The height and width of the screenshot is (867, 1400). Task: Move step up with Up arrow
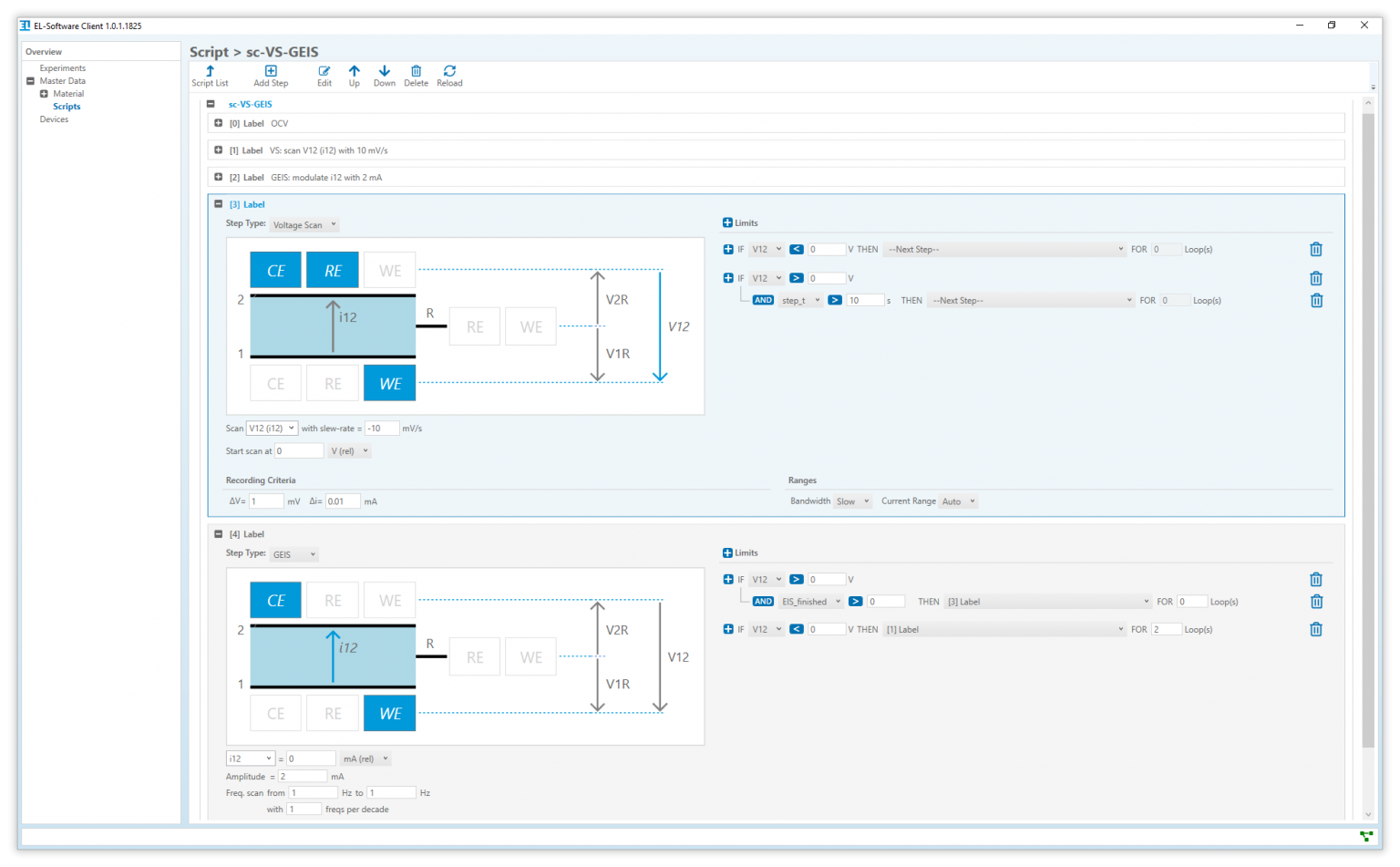point(355,71)
